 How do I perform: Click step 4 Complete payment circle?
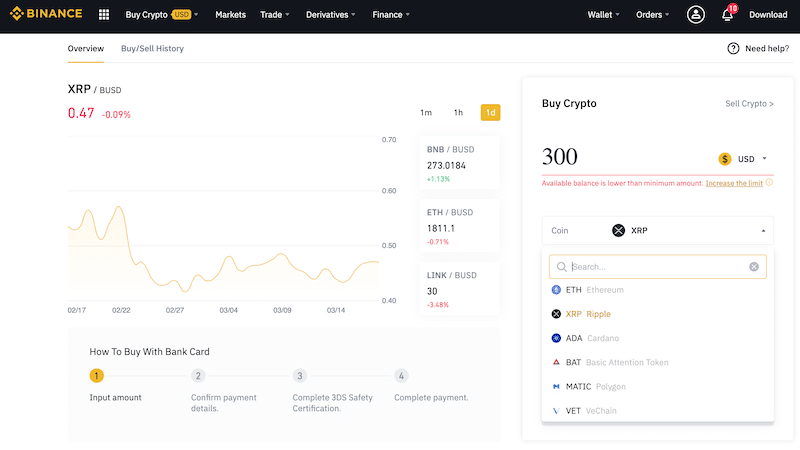(x=401, y=376)
